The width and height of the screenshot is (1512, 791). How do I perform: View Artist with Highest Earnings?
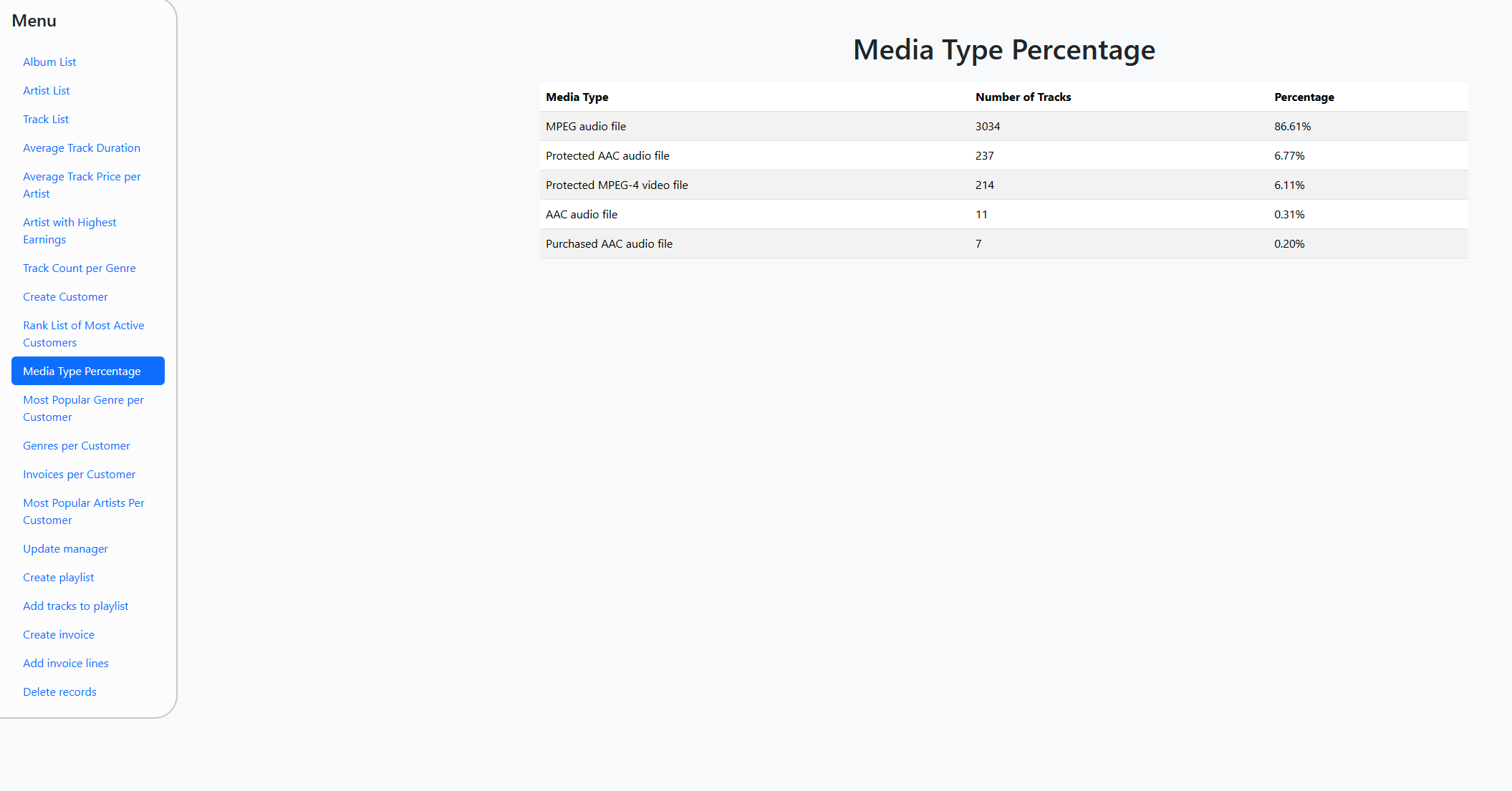click(69, 230)
